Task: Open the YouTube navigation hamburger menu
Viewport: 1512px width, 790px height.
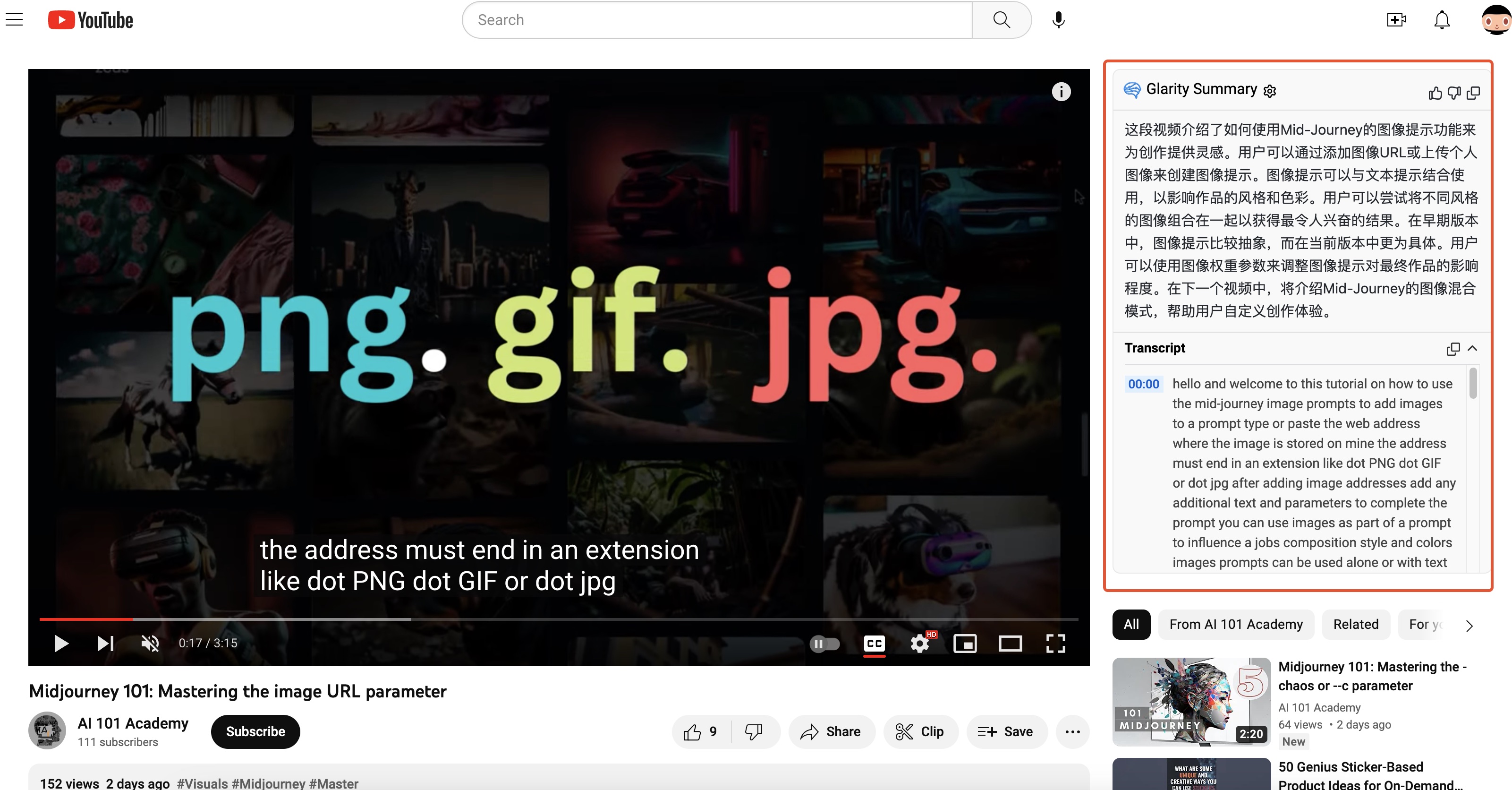Action: pyautogui.click(x=14, y=19)
